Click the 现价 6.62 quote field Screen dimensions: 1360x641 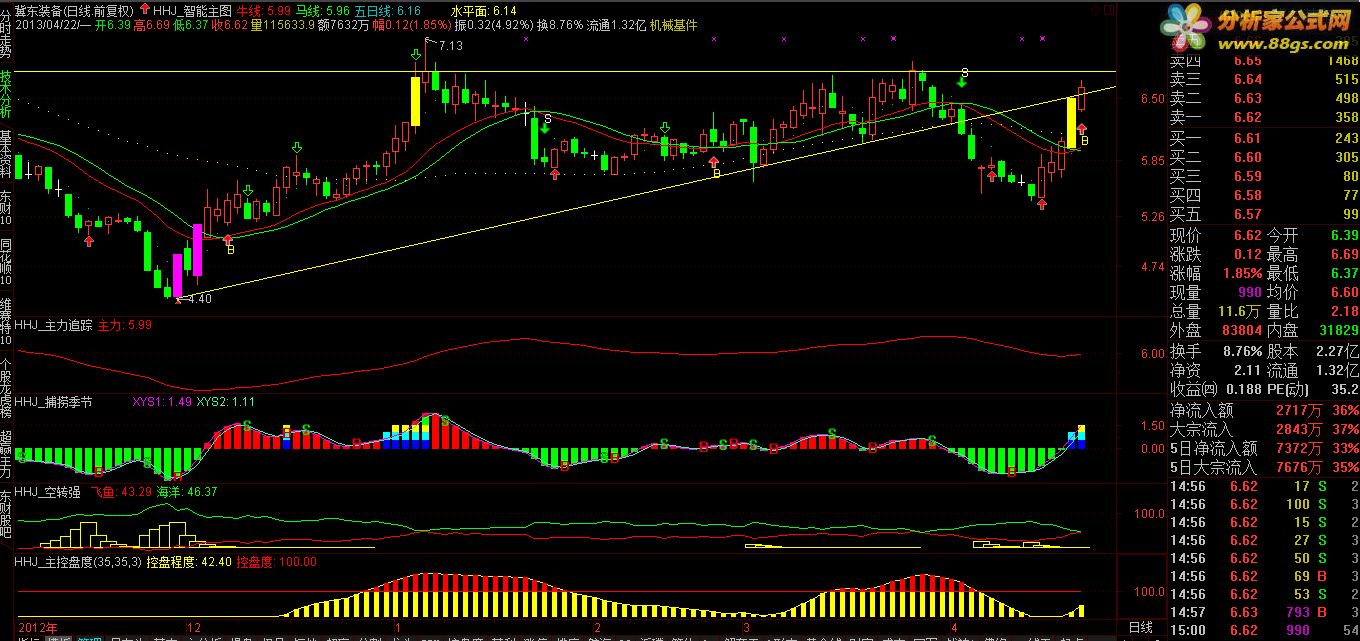click(x=1216, y=235)
